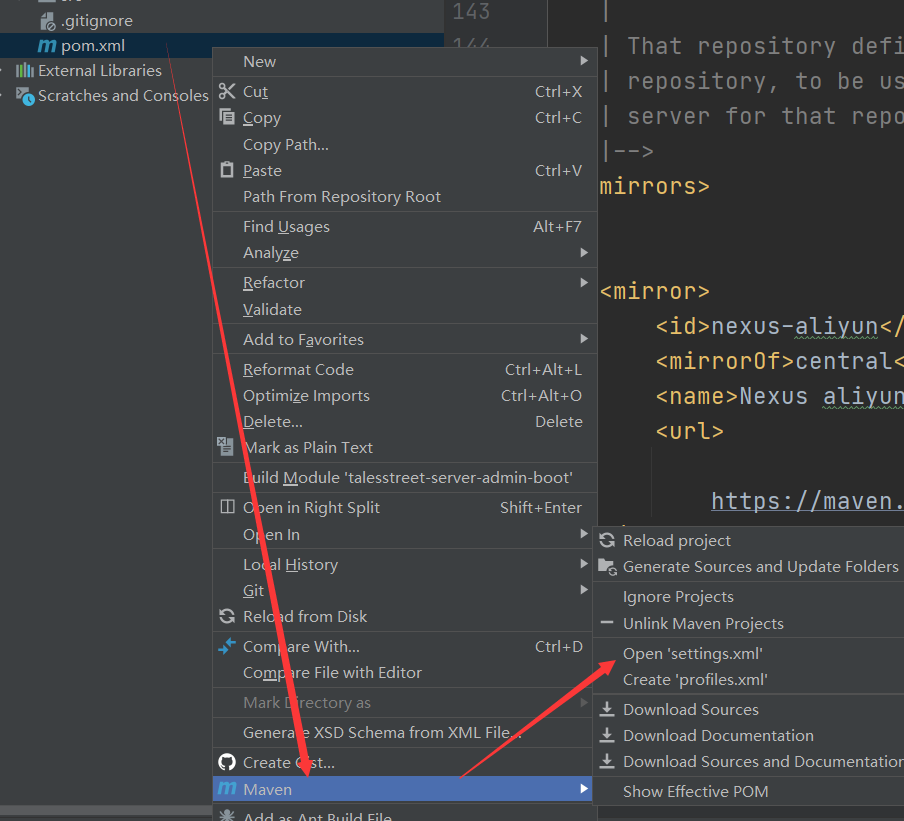This screenshot has height=821, width=904.
Task: Select Ignore Projects in Maven submenu
Action: coord(748,596)
